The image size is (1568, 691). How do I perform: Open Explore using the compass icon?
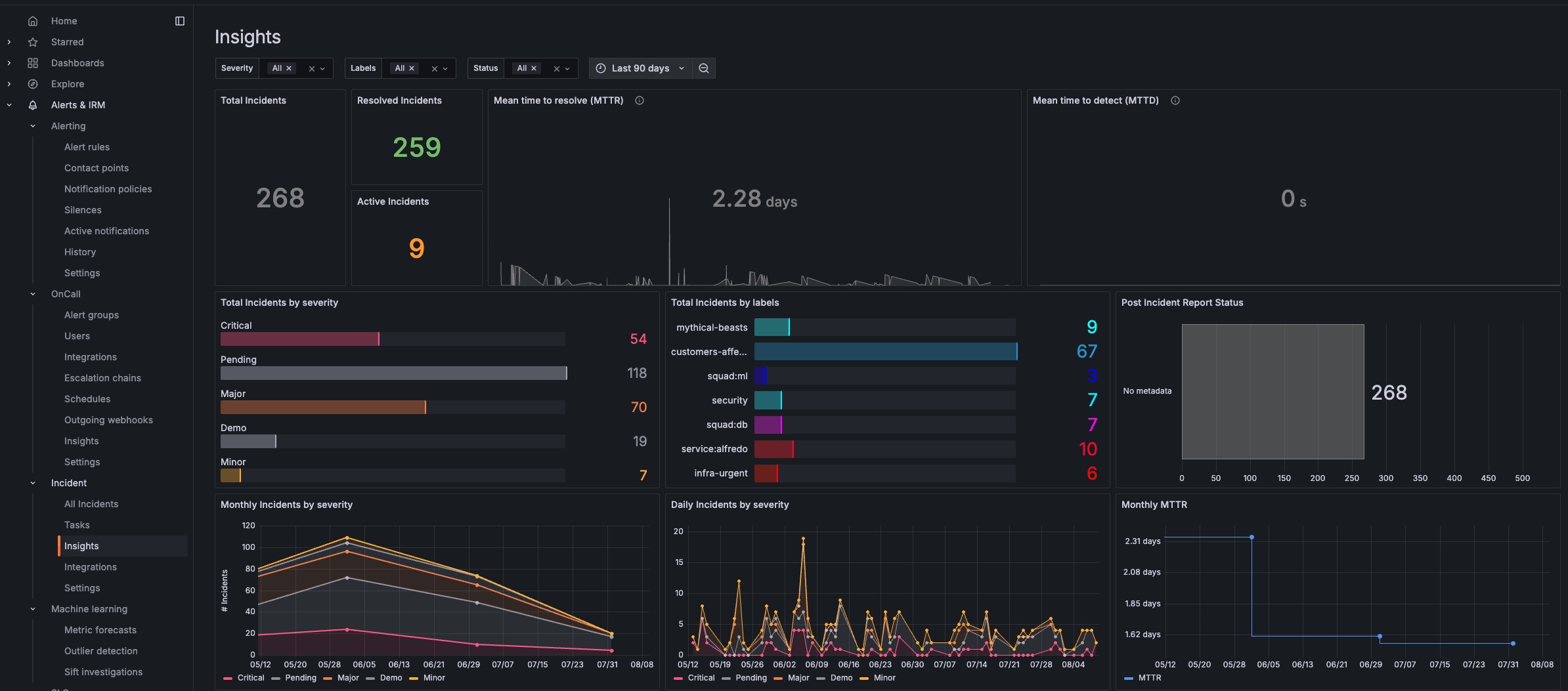[33, 83]
